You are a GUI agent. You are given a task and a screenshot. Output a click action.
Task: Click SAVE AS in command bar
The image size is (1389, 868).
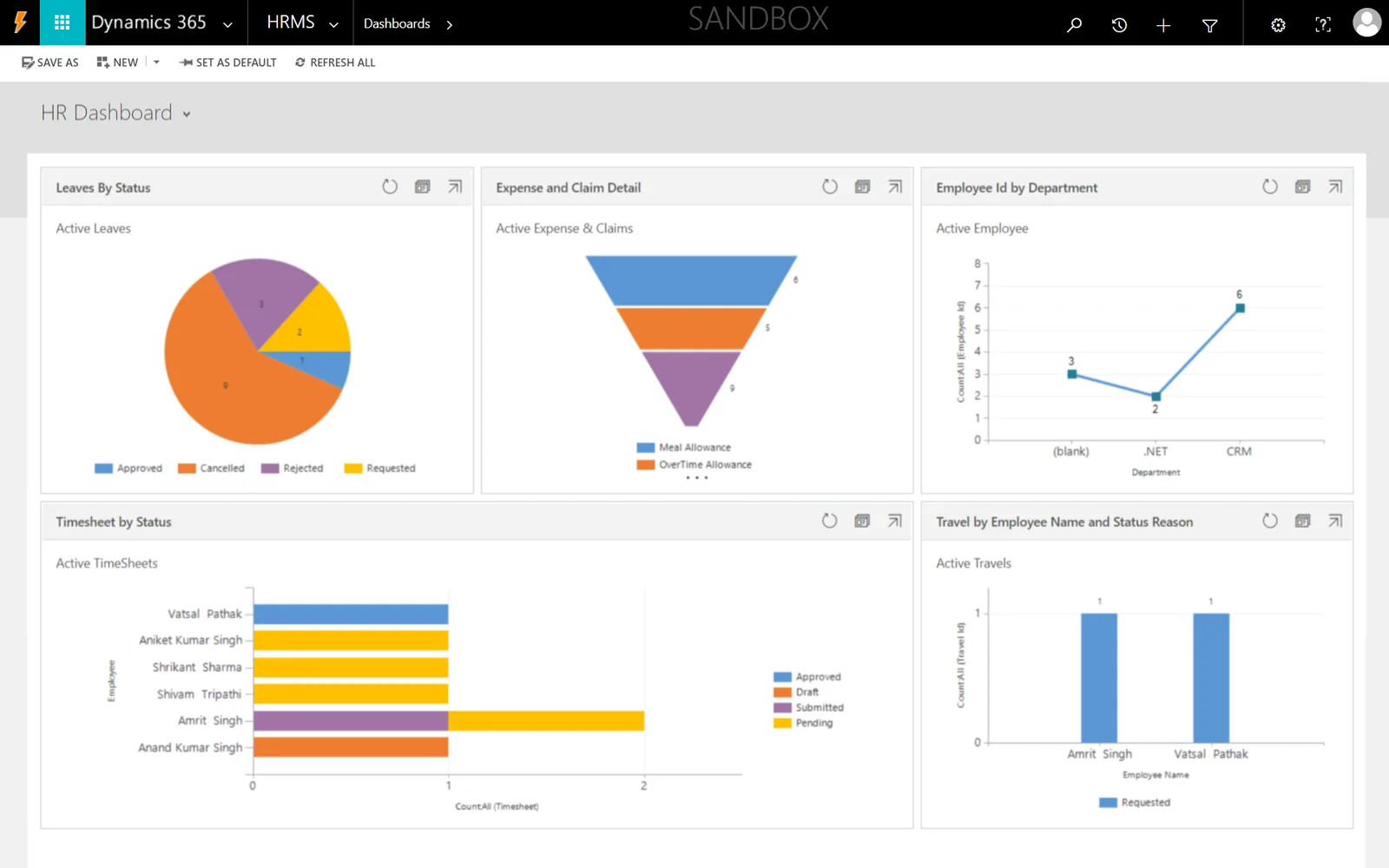pos(50,62)
